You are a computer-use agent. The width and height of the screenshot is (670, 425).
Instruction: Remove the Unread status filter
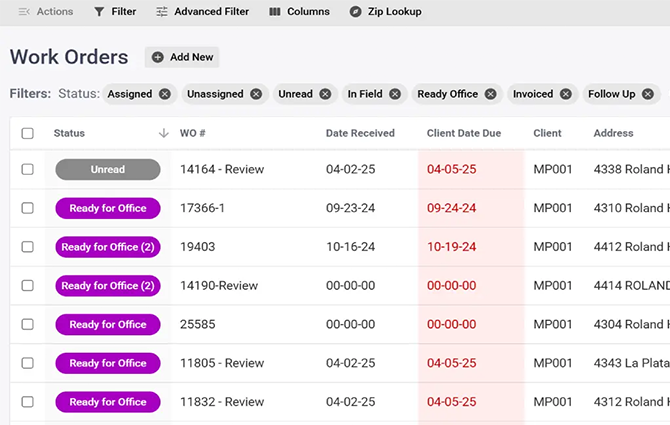tap(325, 94)
